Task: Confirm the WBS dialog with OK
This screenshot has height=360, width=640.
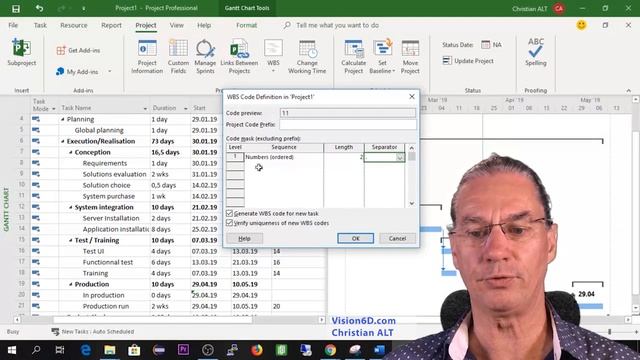Action: [x=356, y=238]
